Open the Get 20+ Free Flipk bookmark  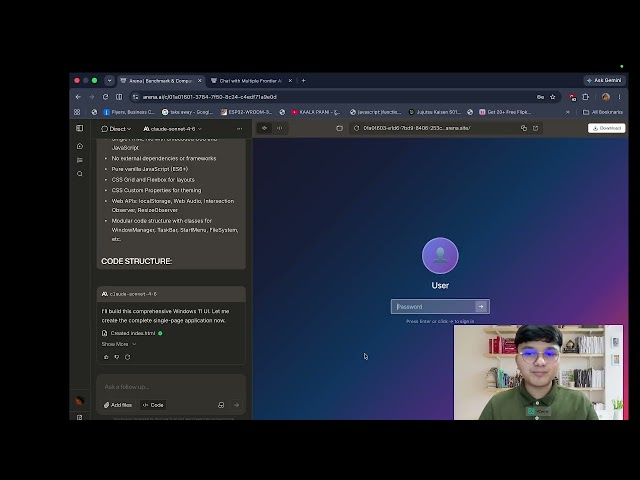coord(505,112)
